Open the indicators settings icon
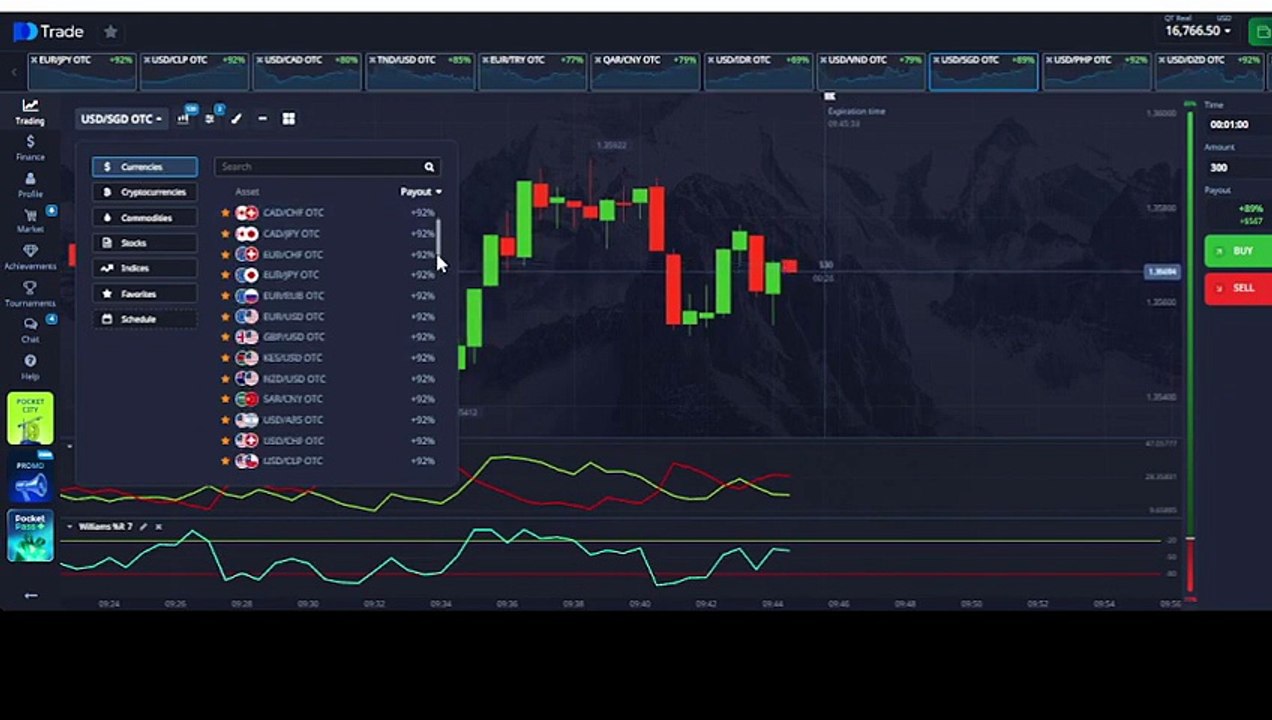This screenshot has width=1272, height=720. click(210, 118)
